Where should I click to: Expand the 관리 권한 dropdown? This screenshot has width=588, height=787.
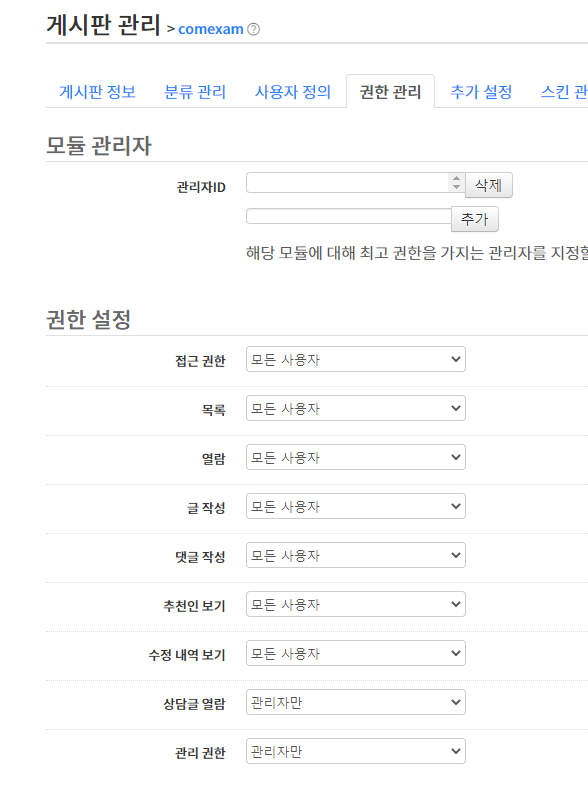[x=356, y=751]
